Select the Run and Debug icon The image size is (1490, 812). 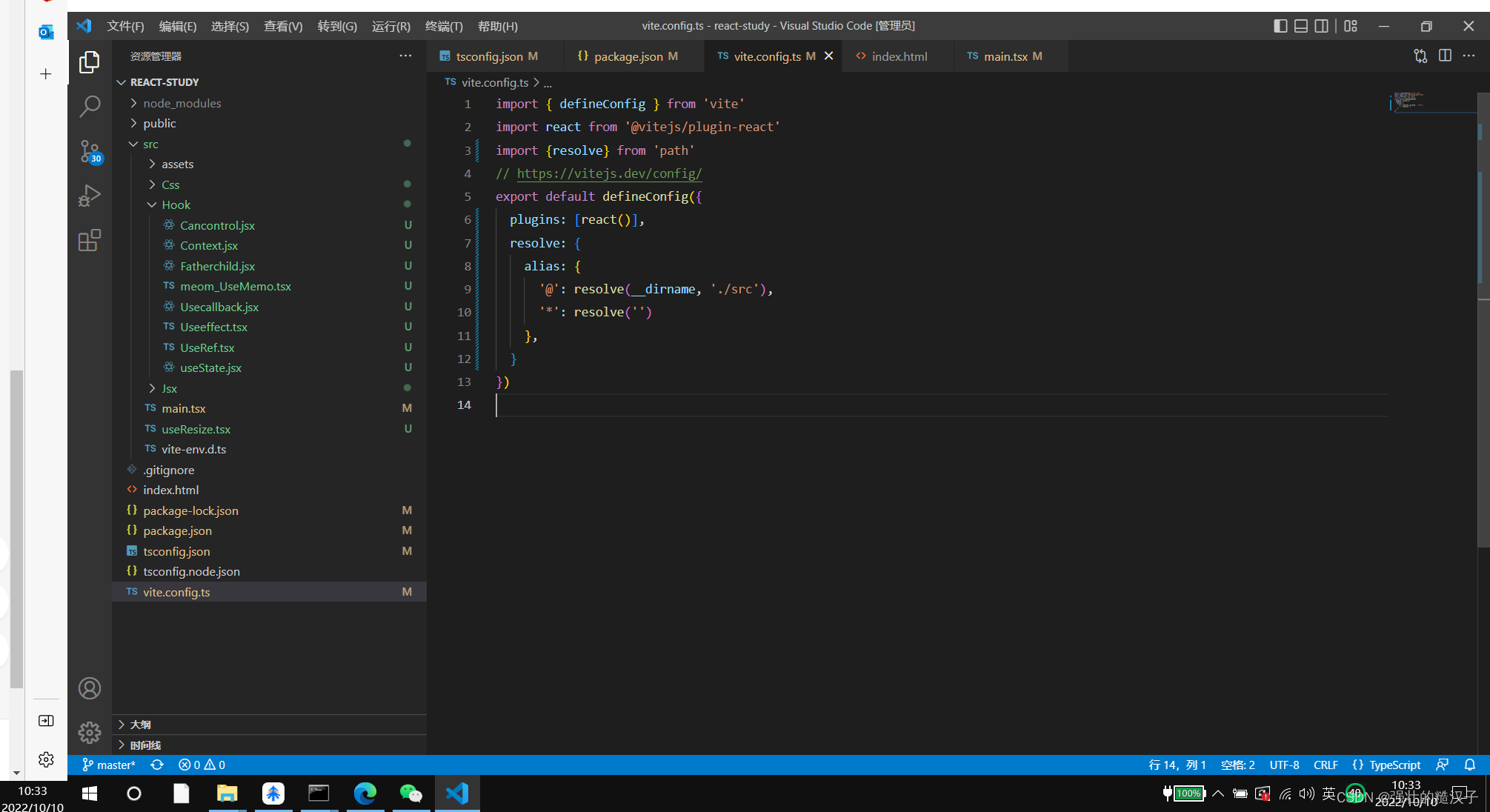(x=89, y=196)
